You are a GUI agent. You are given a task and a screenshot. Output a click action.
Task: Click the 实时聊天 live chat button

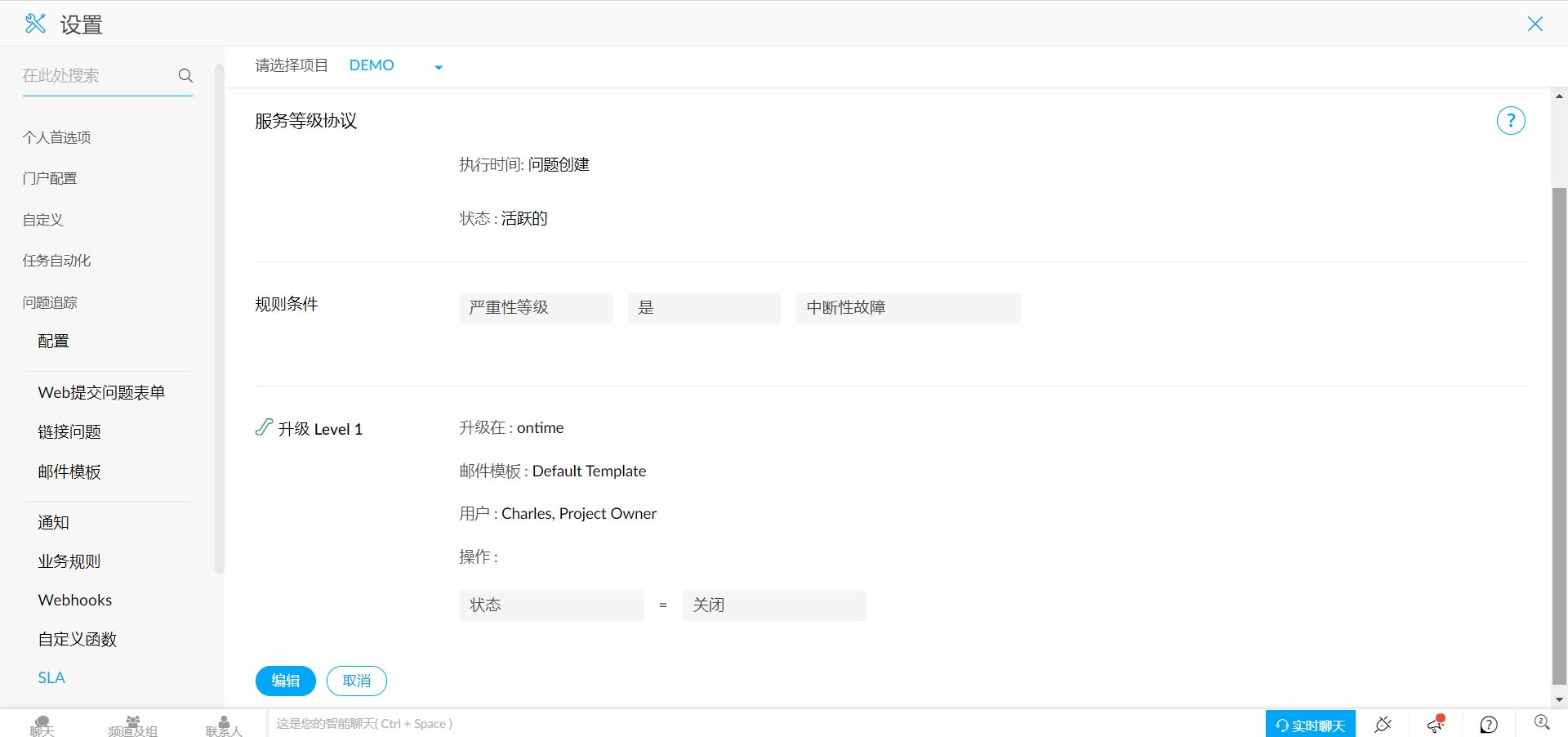click(1310, 725)
